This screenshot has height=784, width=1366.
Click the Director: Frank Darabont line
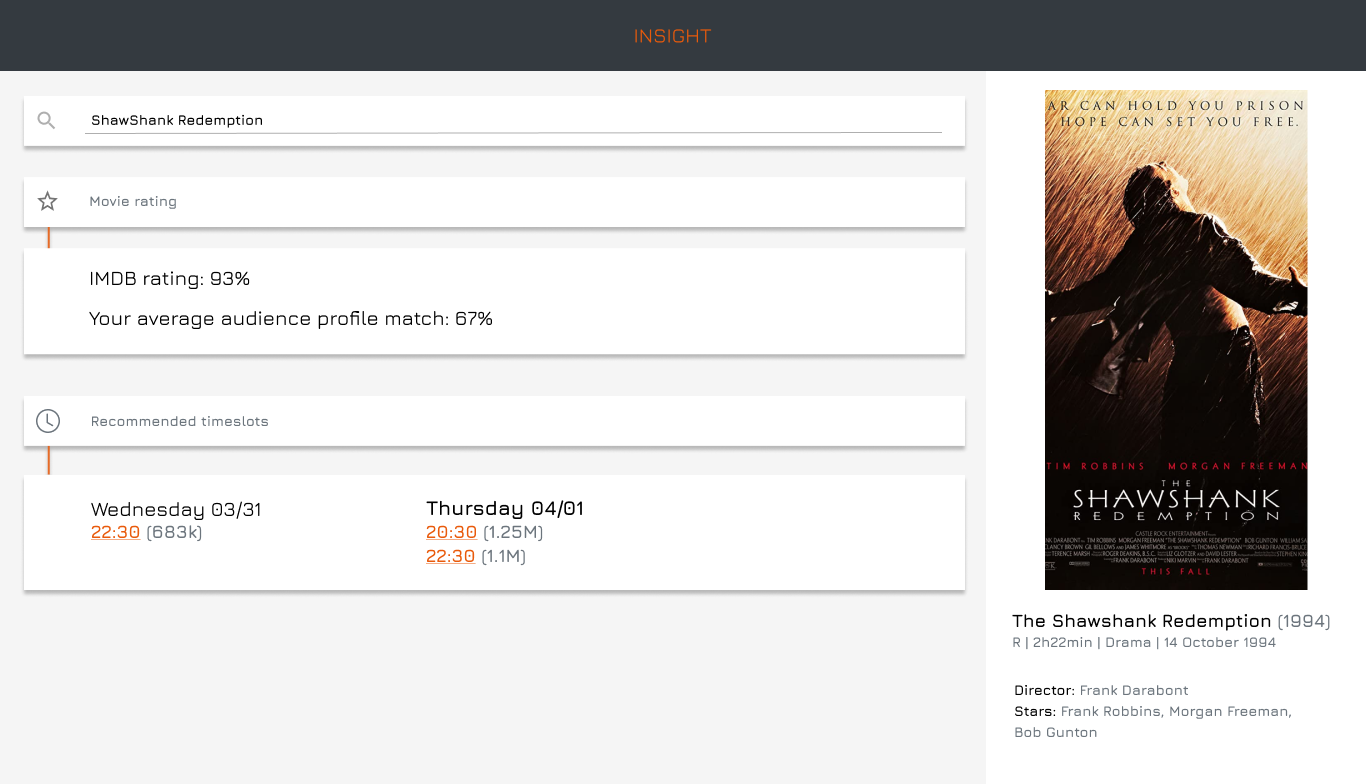(1101, 690)
